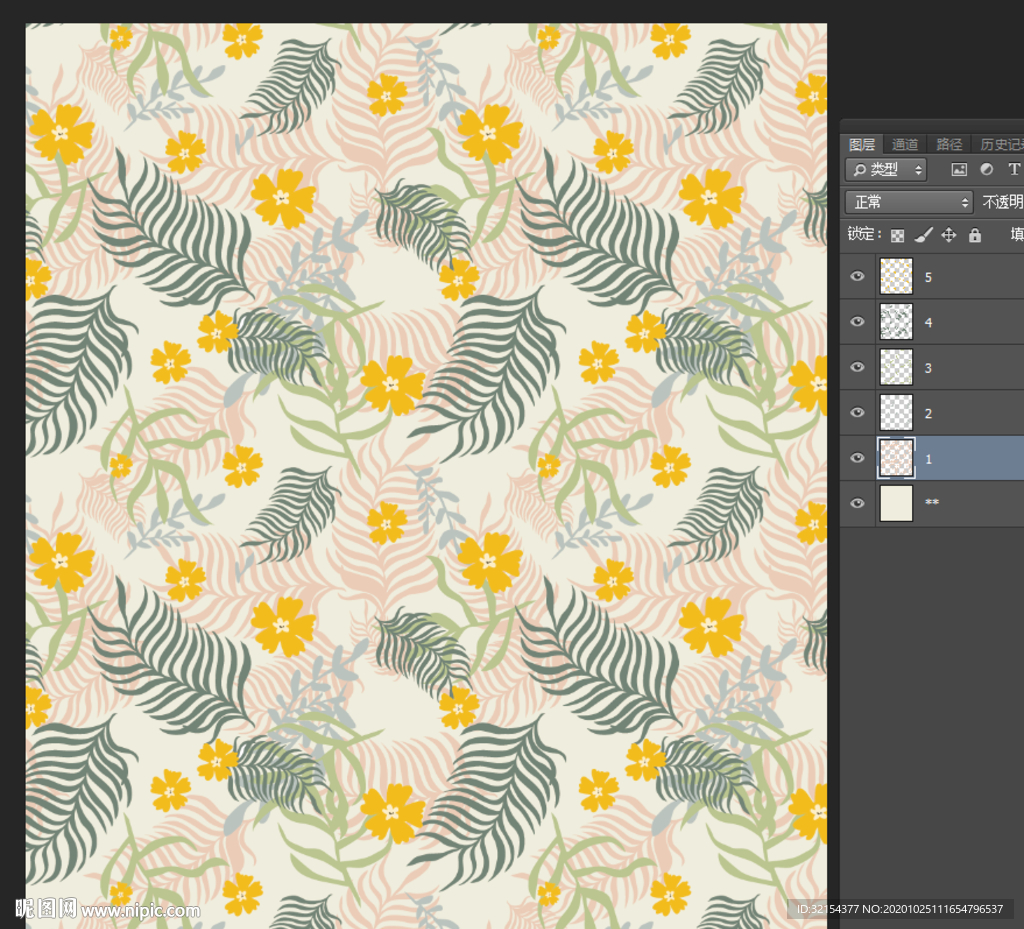This screenshot has height=929, width=1024.
Task: Open the 类型 filter type dropdown
Action: point(886,170)
